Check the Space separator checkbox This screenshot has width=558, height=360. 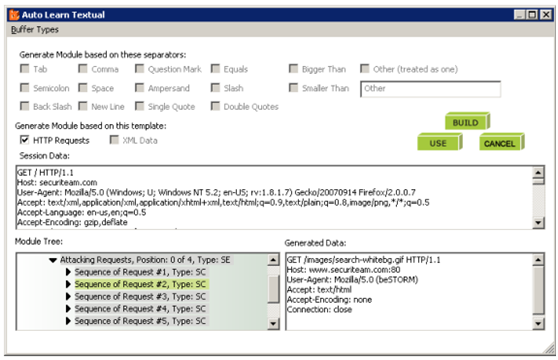(x=83, y=88)
